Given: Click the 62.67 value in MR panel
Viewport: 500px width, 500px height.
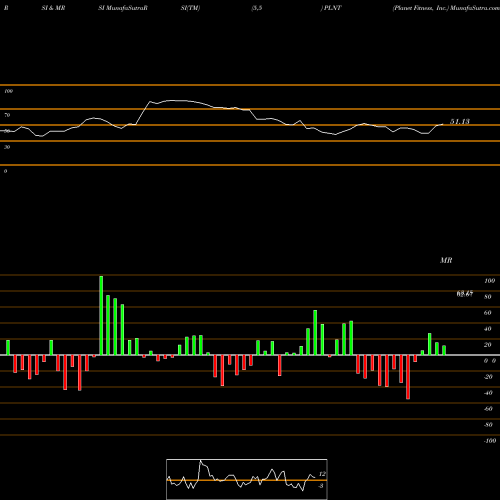Looking at the screenshot, I should 465,294.
